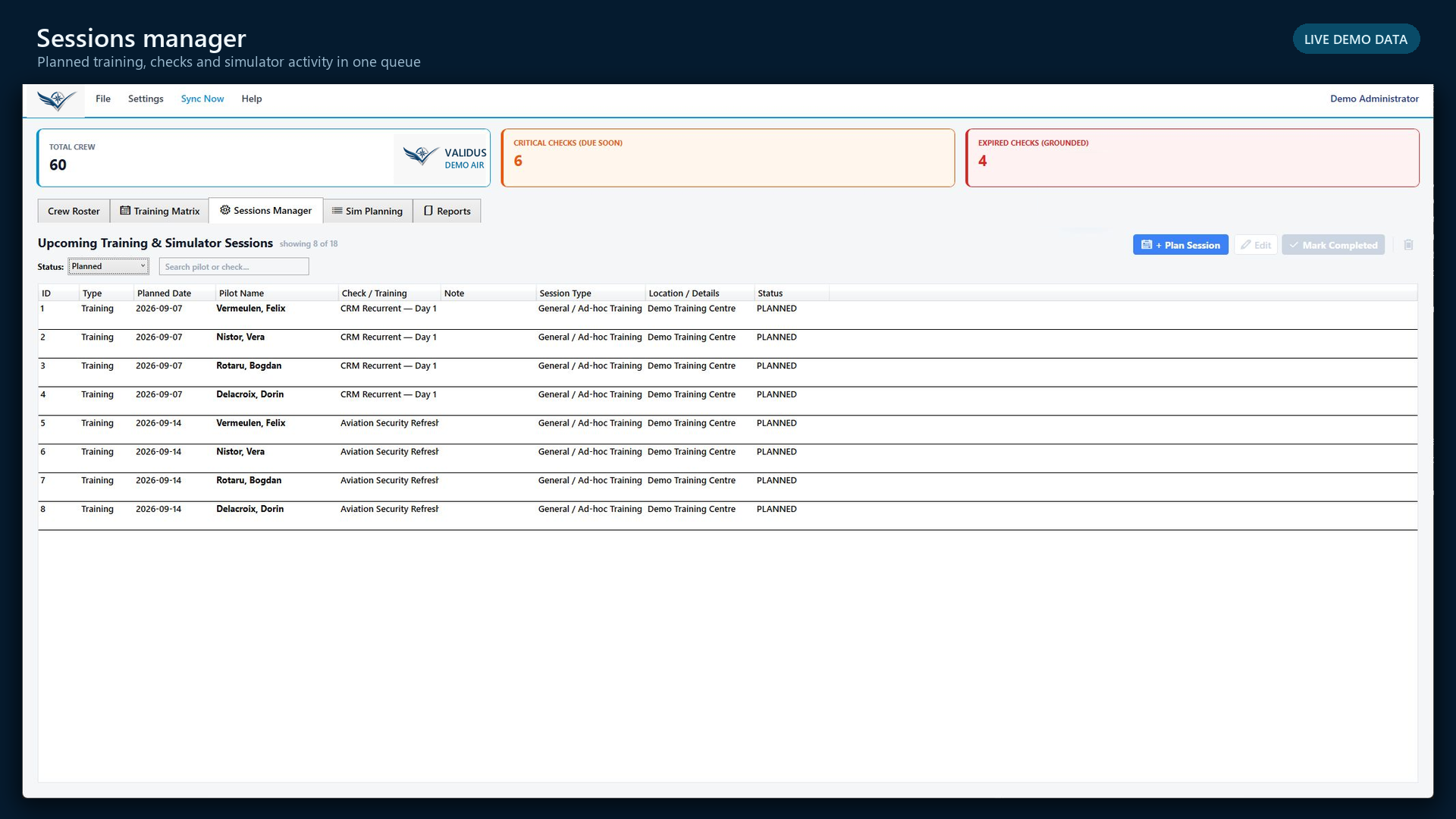This screenshot has width=1456, height=819.
Task: Sort by the ID column header
Action: click(x=58, y=293)
